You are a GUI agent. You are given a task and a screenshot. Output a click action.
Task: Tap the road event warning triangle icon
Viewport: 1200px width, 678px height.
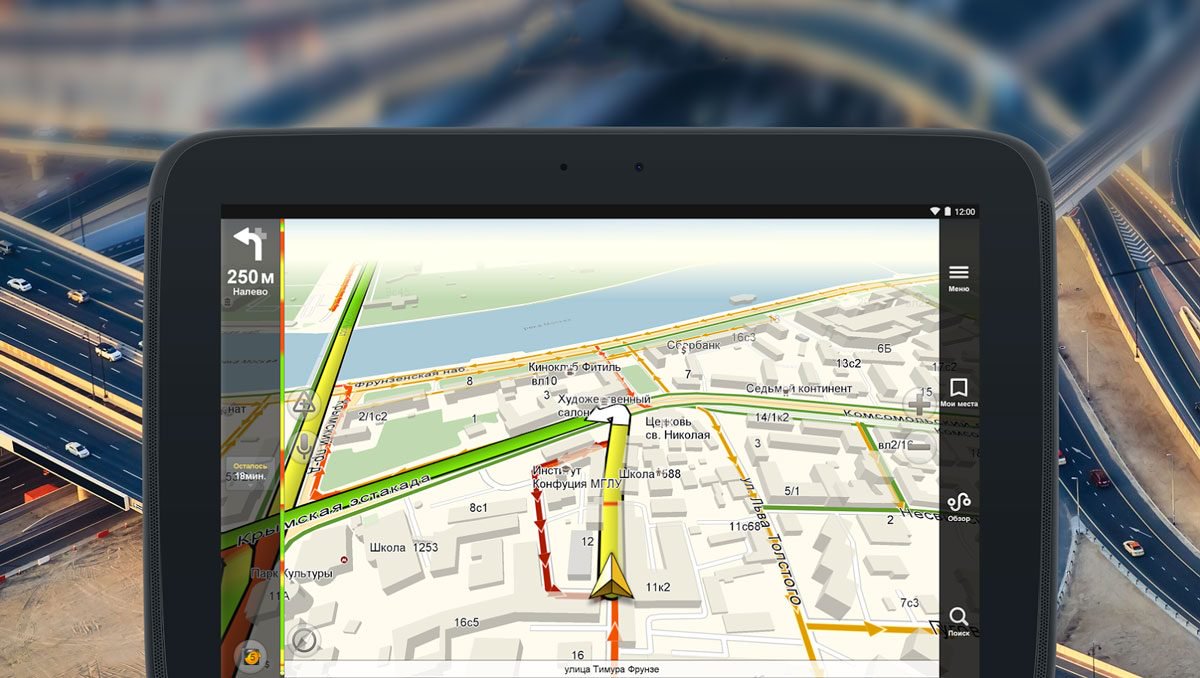pos(303,404)
